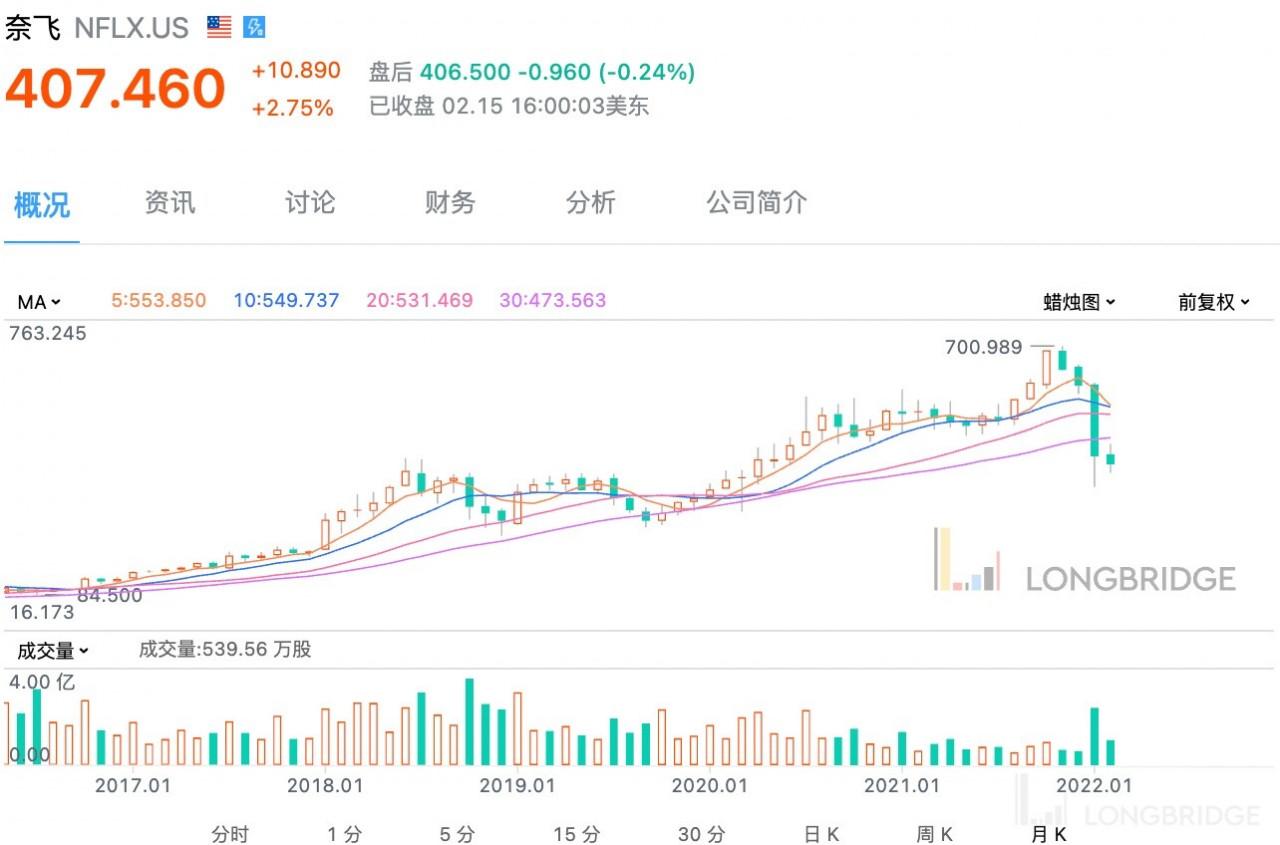Viewport: 1280px width, 845px height.
Task: Click the tallest green volume bar in 2022
Action: [x=1095, y=736]
